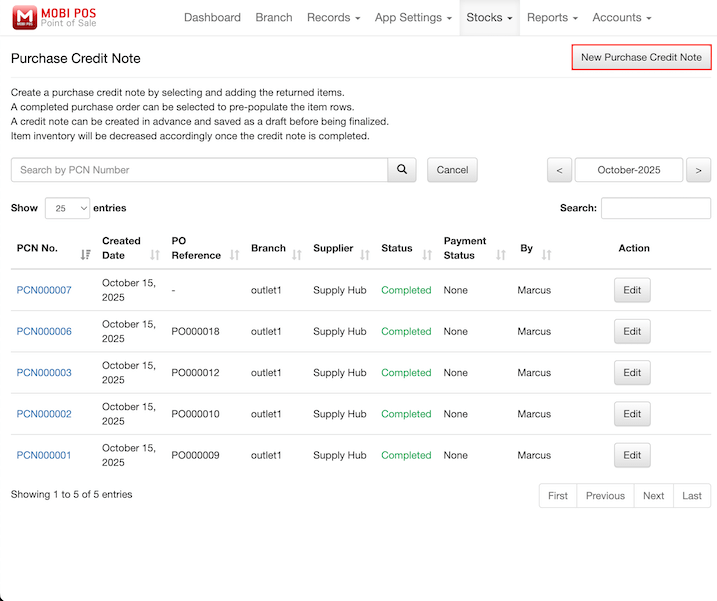Expand the Reports menu
The height and width of the screenshot is (601, 717).
coord(552,17)
